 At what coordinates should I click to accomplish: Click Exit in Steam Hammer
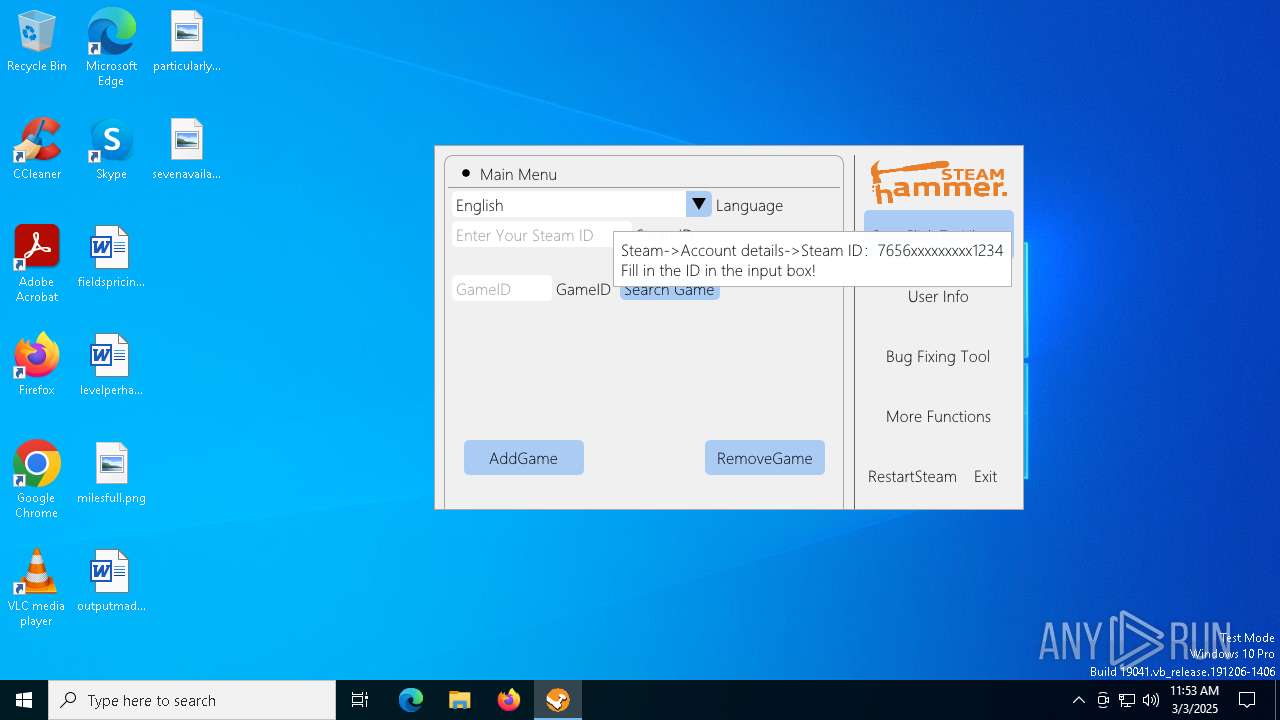(x=985, y=476)
